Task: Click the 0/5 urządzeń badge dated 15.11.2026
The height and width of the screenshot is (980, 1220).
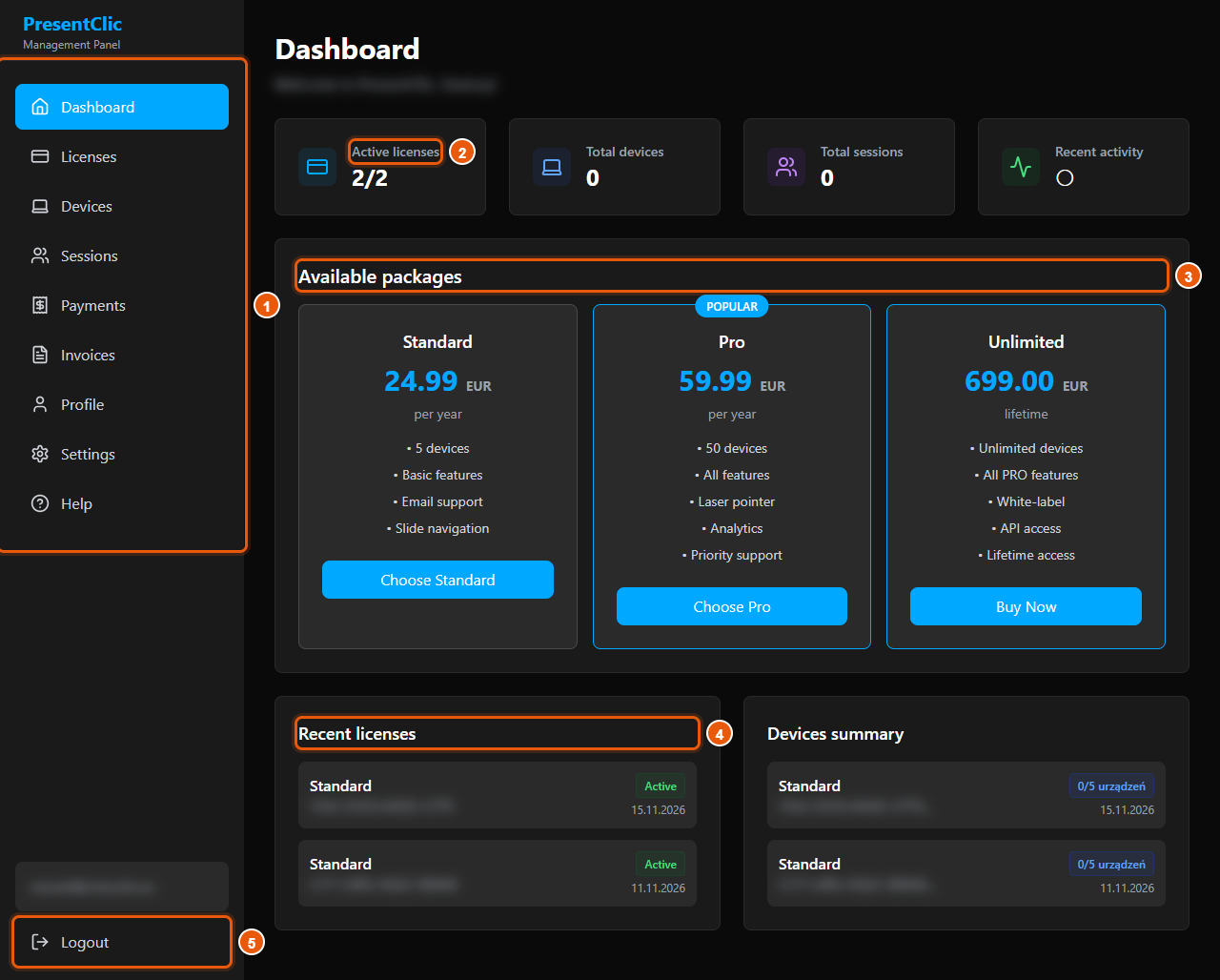Action: [x=1111, y=786]
